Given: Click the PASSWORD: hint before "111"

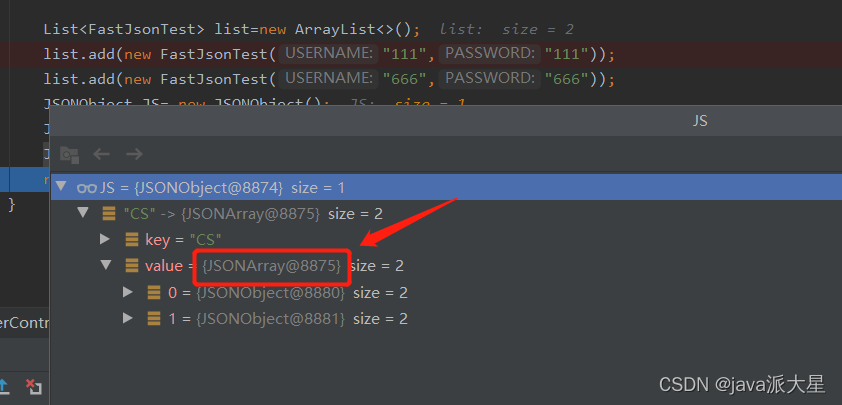Looking at the screenshot, I should (489, 54).
